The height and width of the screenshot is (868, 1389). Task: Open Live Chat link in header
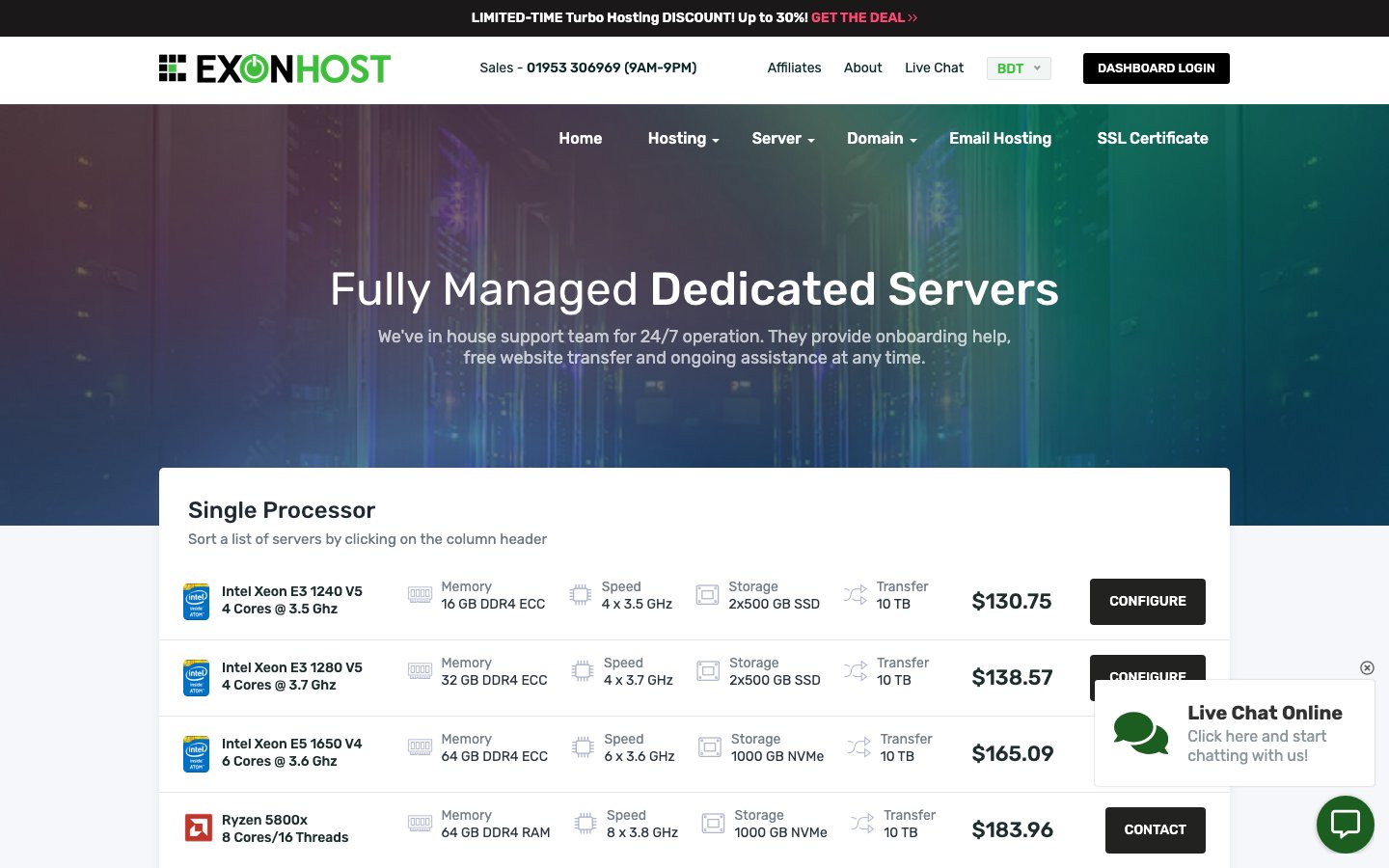(x=934, y=68)
